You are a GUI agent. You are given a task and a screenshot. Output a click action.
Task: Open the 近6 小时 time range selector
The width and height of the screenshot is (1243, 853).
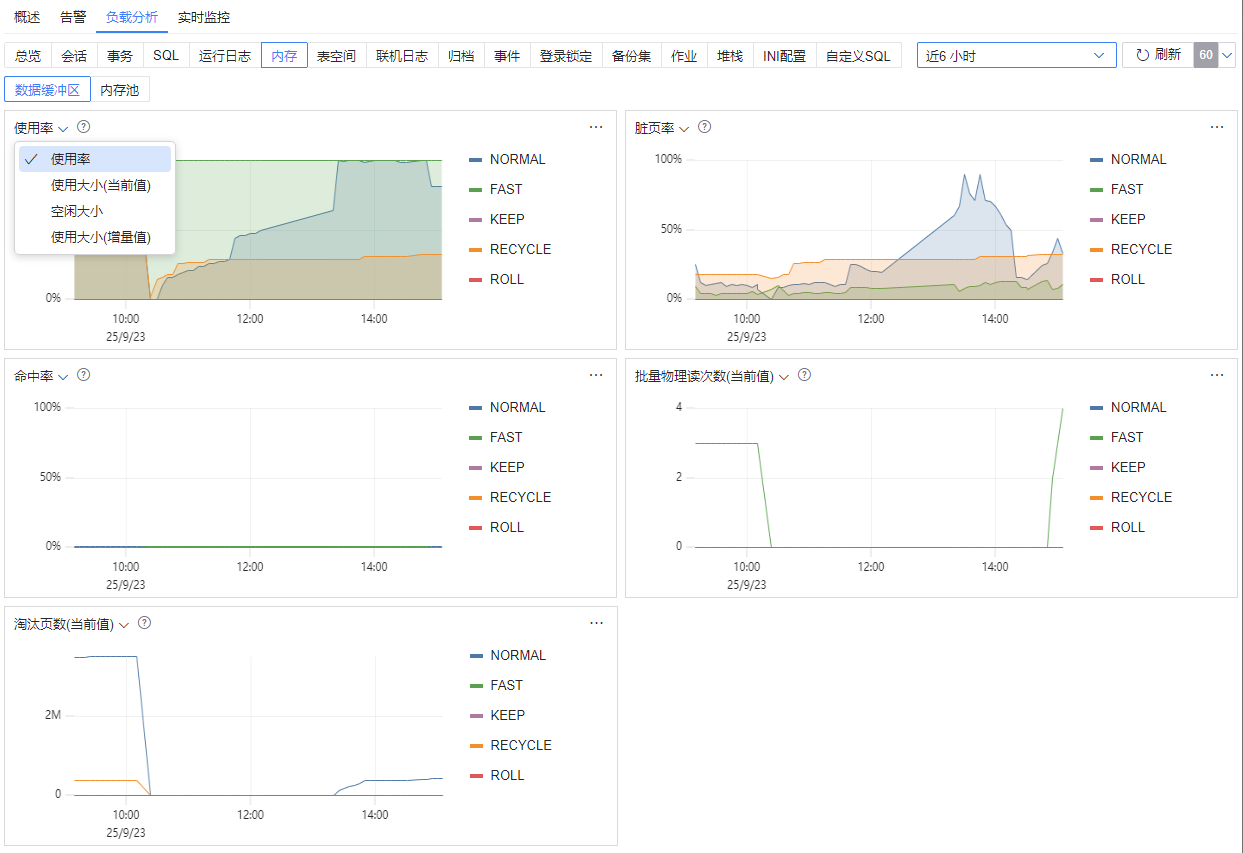[1017, 55]
